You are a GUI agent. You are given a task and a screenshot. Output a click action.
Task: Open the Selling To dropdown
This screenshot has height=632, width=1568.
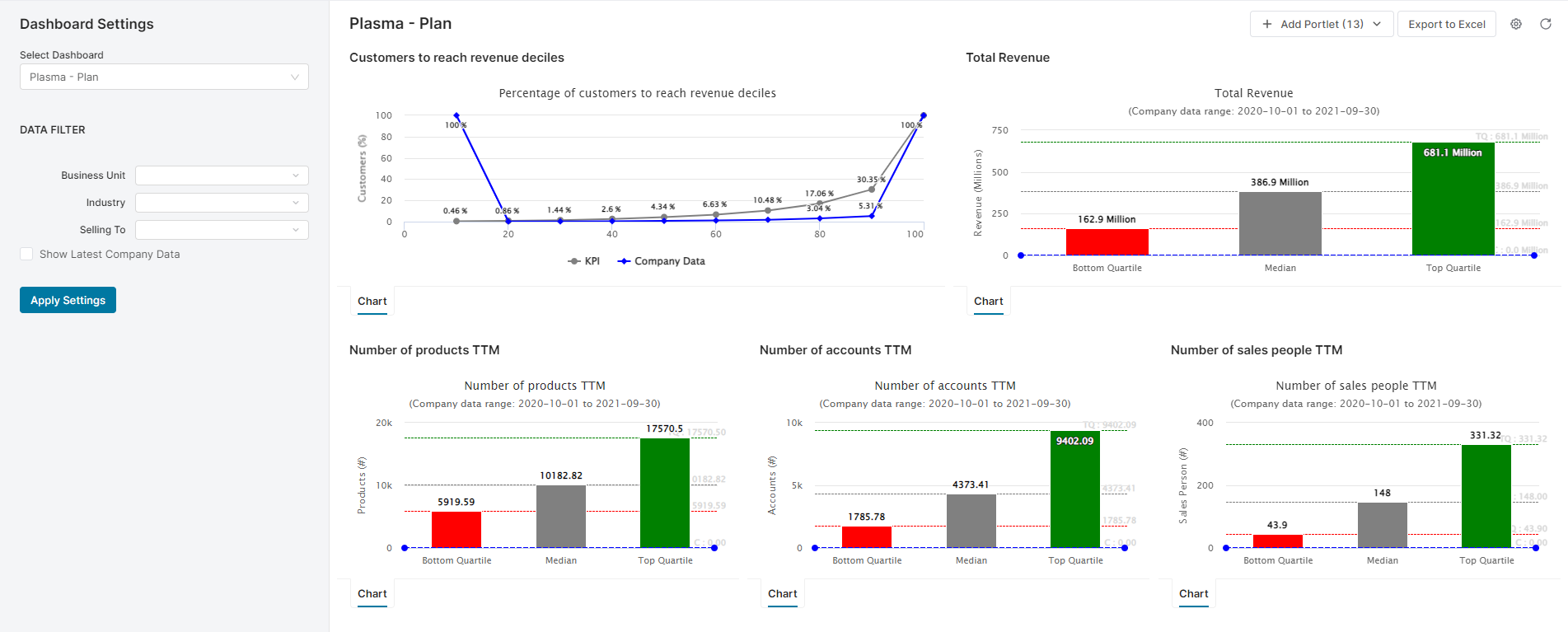222,230
